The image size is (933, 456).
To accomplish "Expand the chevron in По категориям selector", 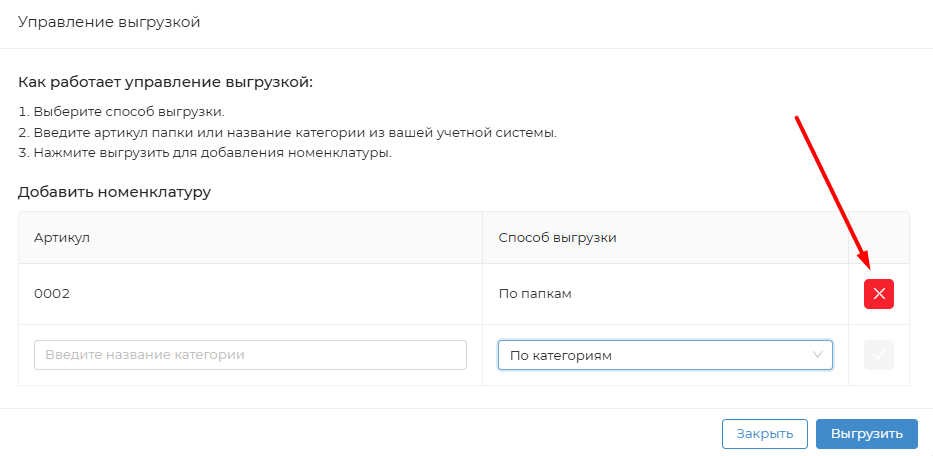I will click(x=818, y=355).
